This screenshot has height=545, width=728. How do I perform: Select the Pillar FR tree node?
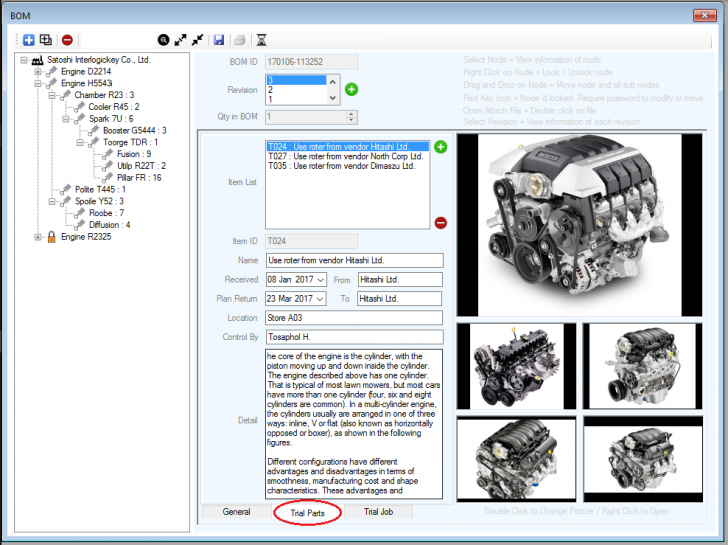(140, 177)
